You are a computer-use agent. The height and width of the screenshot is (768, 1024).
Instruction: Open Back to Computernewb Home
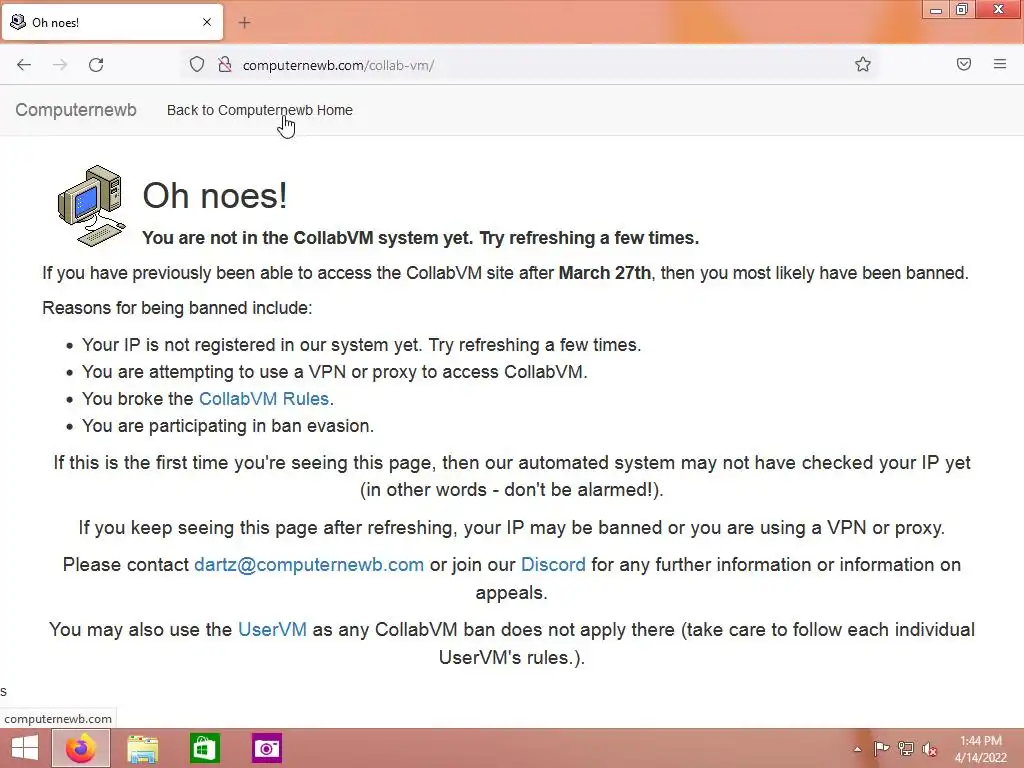tap(260, 110)
